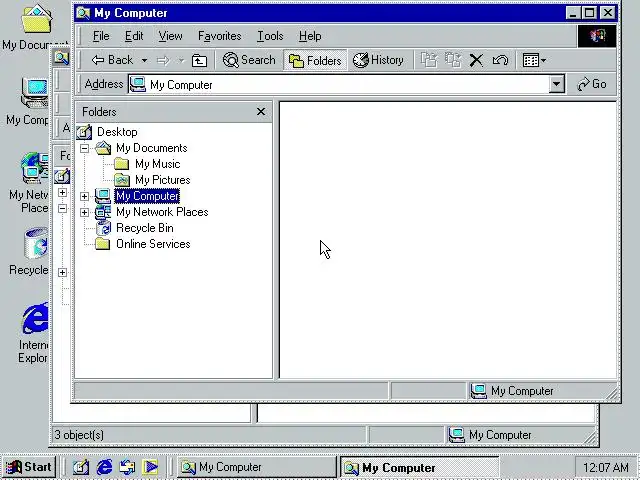This screenshot has height=480, width=640.
Task: Select Online Services folder in tree
Action: (x=153, y=244)
